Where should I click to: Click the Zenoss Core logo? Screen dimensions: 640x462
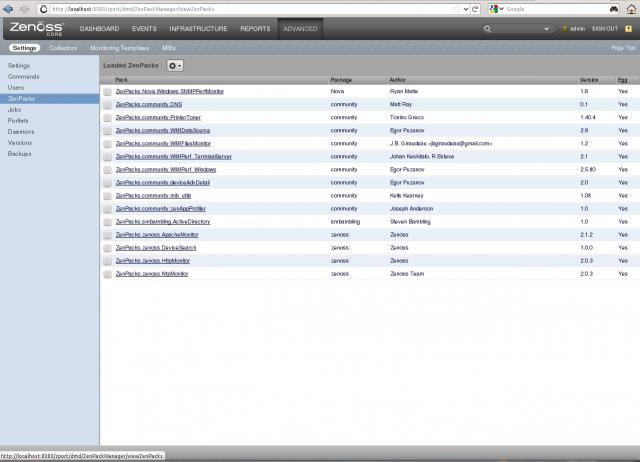pyautogui.click(x=36, y=28)
